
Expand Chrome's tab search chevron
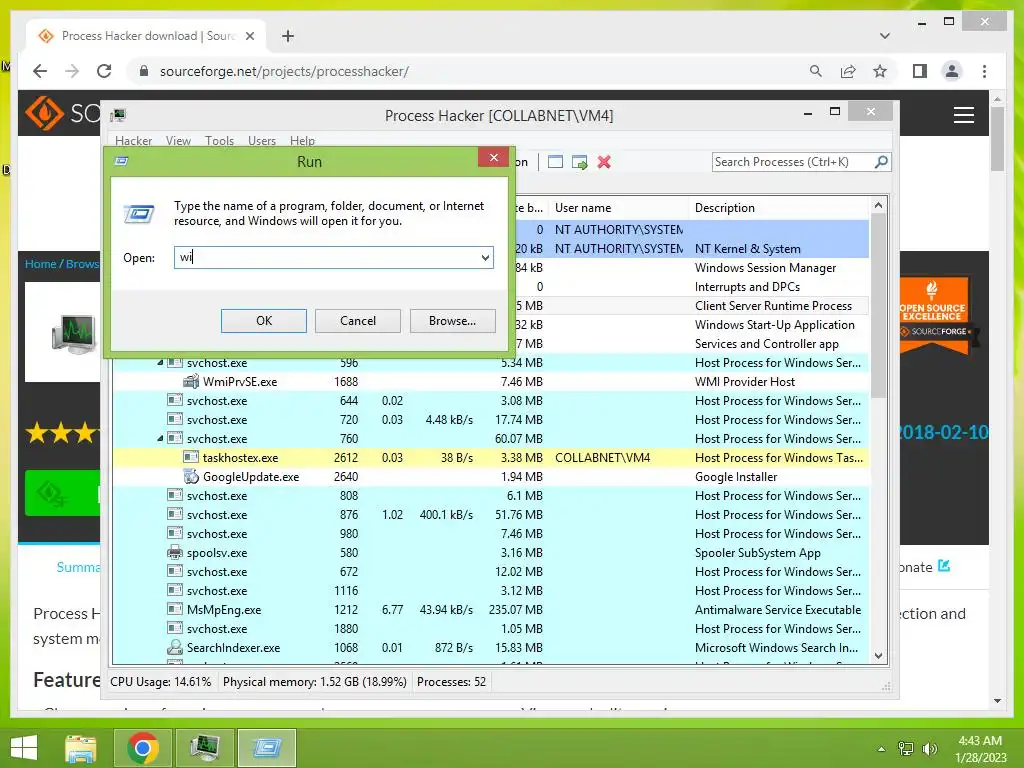tap(885, 36)
